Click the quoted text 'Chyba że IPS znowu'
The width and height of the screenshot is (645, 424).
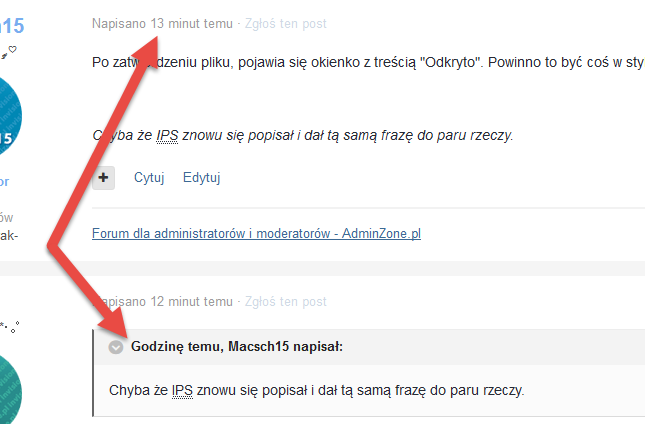317,390
